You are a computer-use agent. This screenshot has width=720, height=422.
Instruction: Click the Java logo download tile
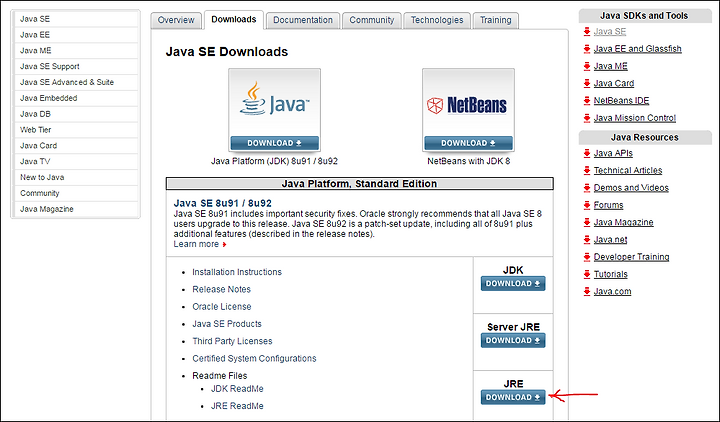pyautogui.click(x=275, y=110)
